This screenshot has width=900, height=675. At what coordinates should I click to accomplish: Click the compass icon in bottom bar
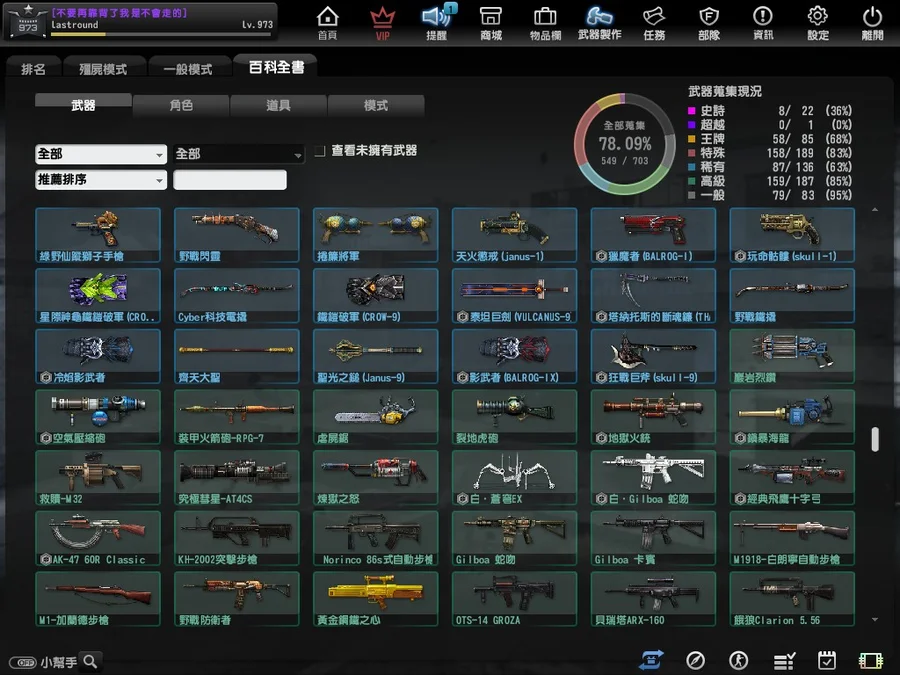click(695, 660)
